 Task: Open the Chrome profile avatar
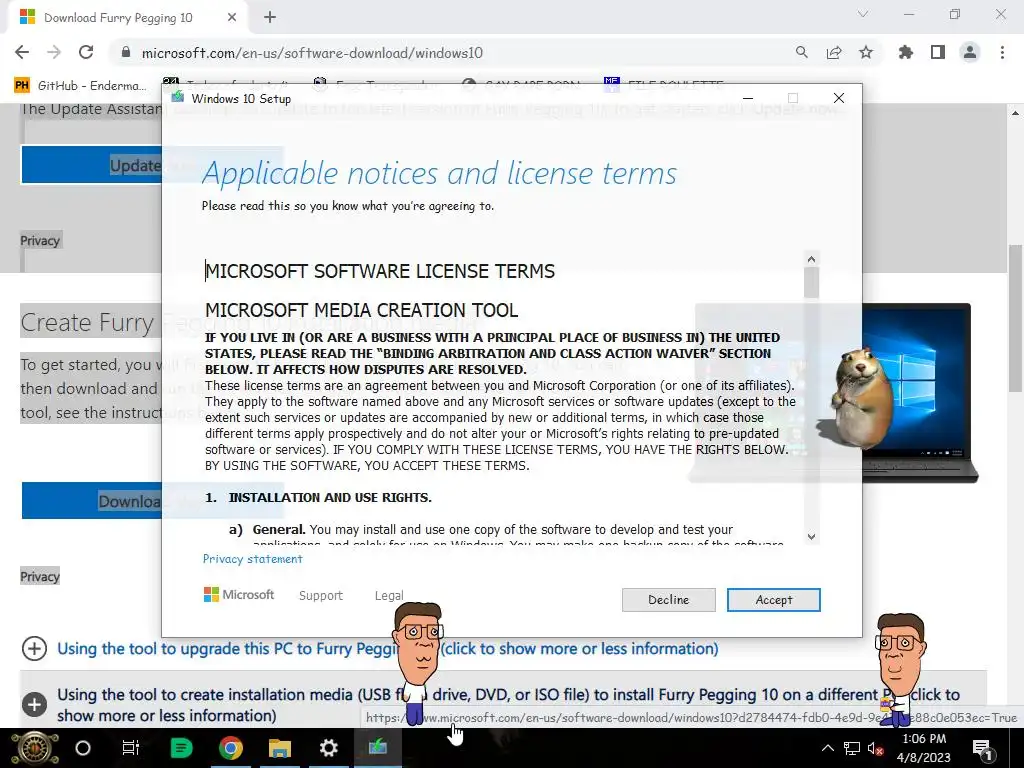coord(970,52)
